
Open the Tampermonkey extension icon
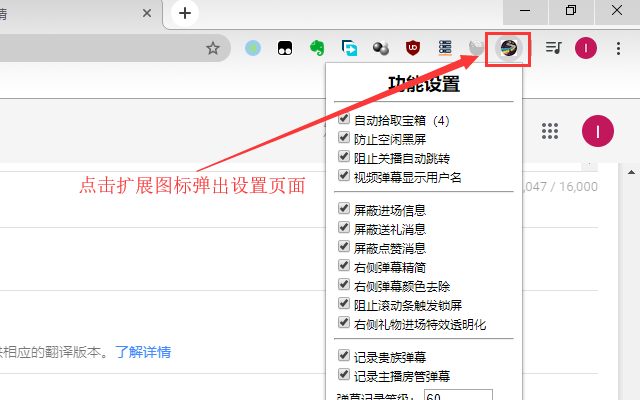(x=285, y=48)
